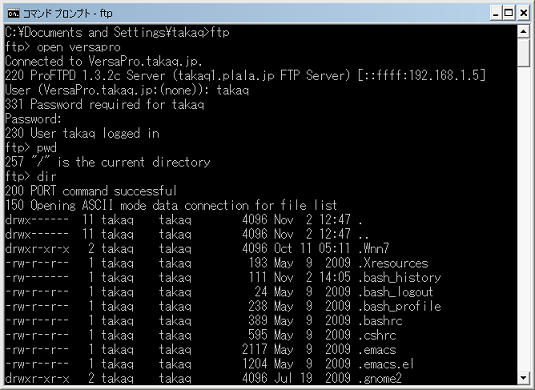Click the .emacs.el file entry

pos(209,364)
